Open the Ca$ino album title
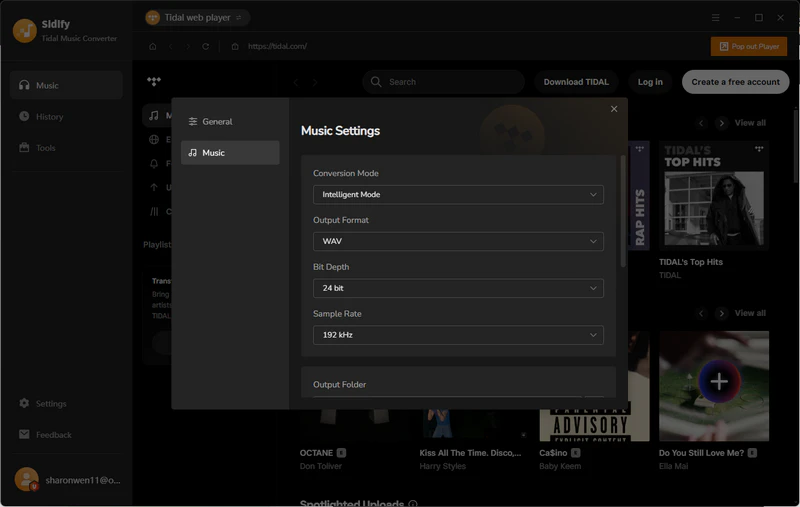This screenshot has width=800, height=507. click(553, 453)
